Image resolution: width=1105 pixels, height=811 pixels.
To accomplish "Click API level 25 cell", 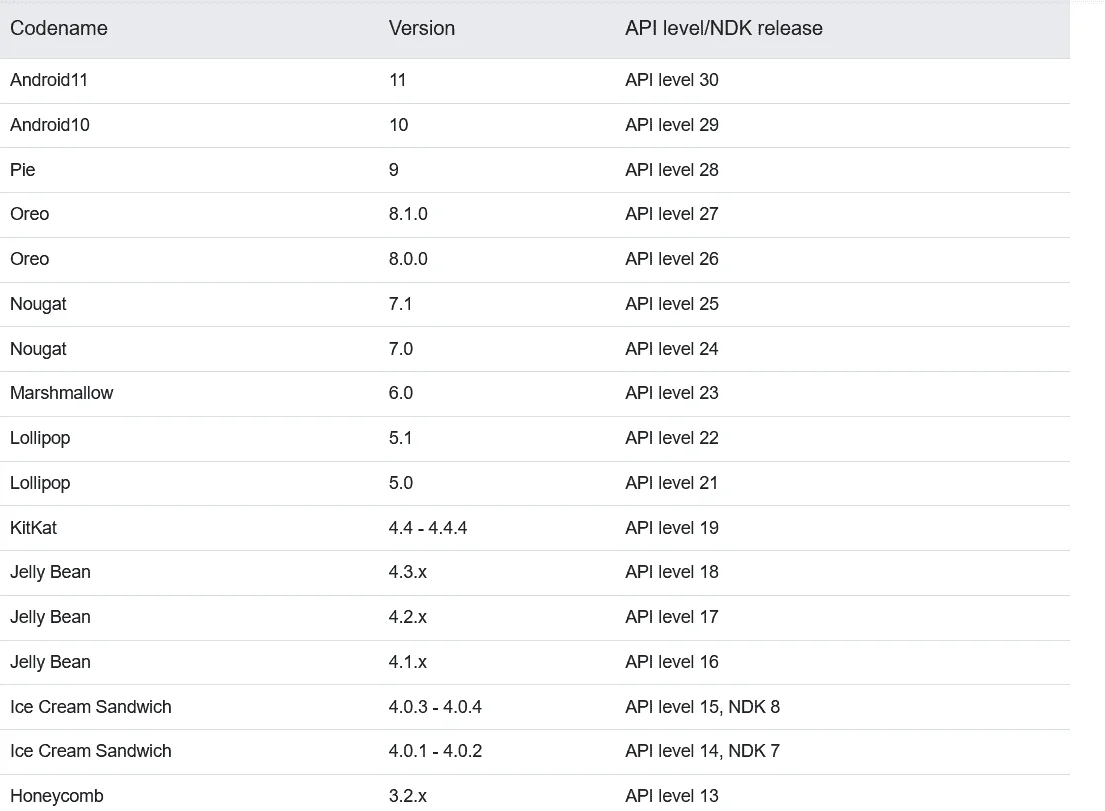I will coord(672,304).
